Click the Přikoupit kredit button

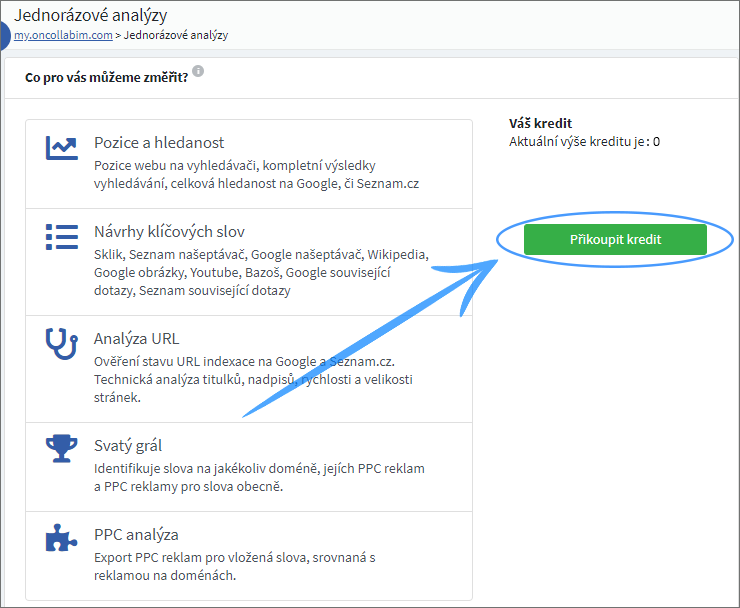coord(615,239)
